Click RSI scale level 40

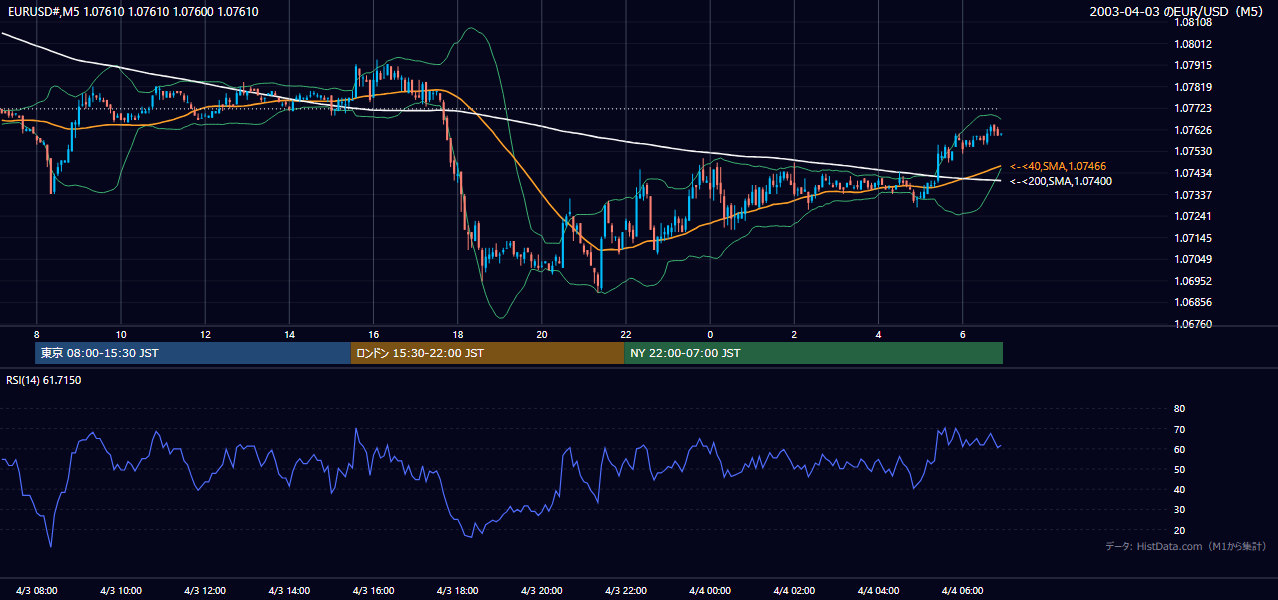[1179, 490]
